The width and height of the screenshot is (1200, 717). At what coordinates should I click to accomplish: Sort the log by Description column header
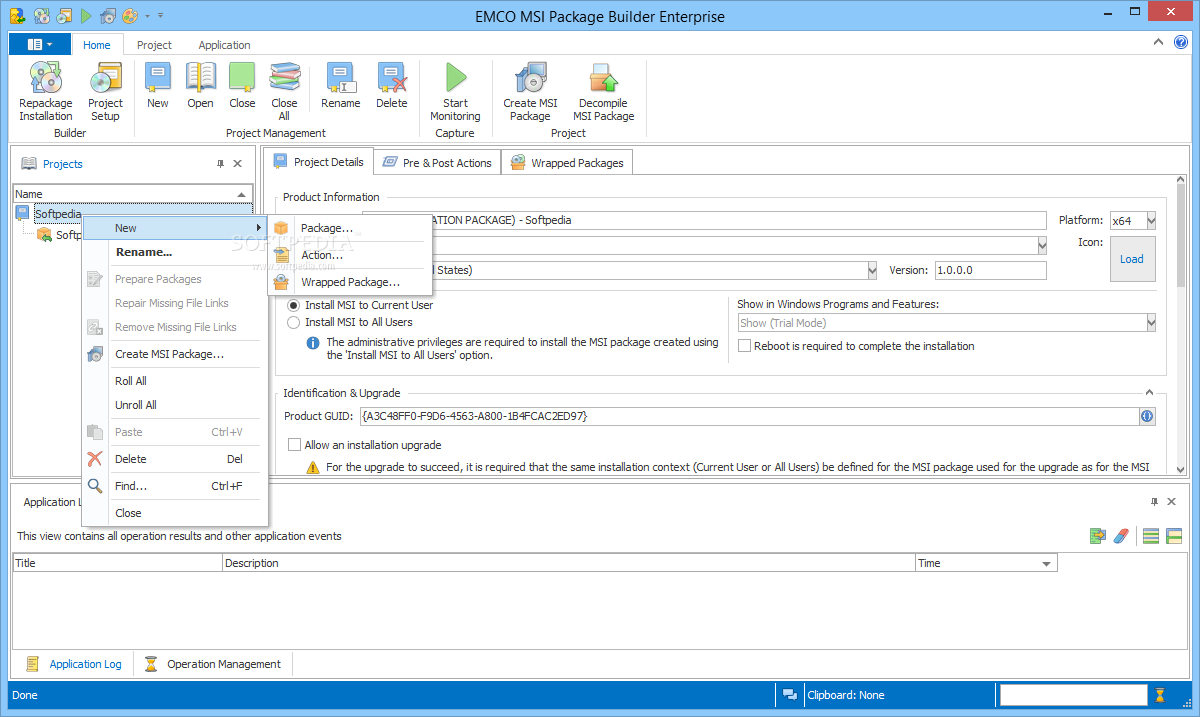coord(569,563)
